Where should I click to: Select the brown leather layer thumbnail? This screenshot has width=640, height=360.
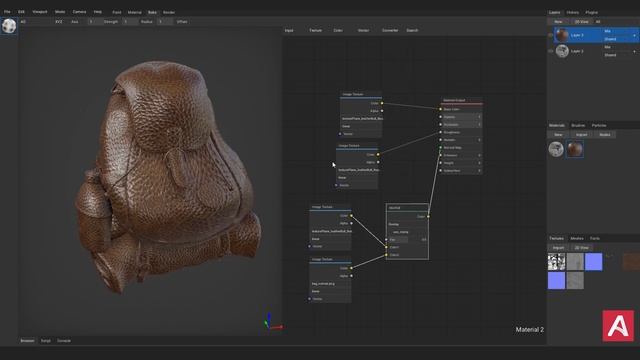(x=562, y=35)
